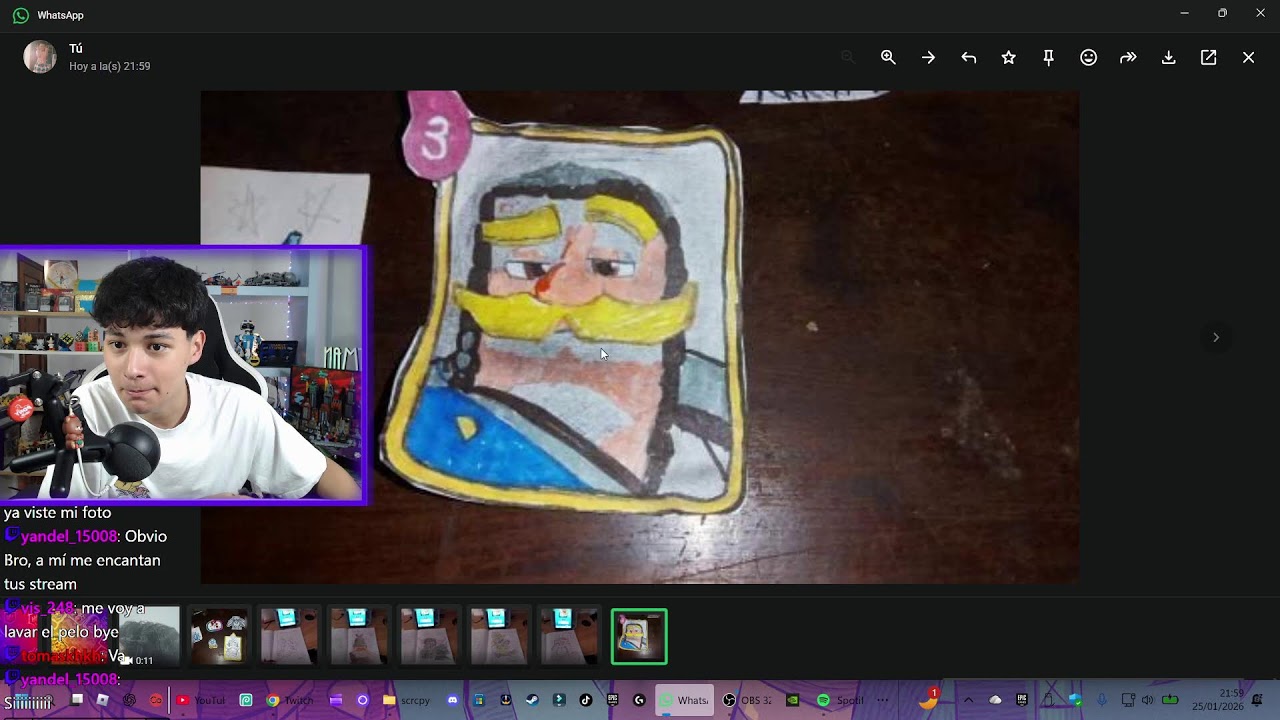Open Microsoft Store from the taskbar

point(479,700)
